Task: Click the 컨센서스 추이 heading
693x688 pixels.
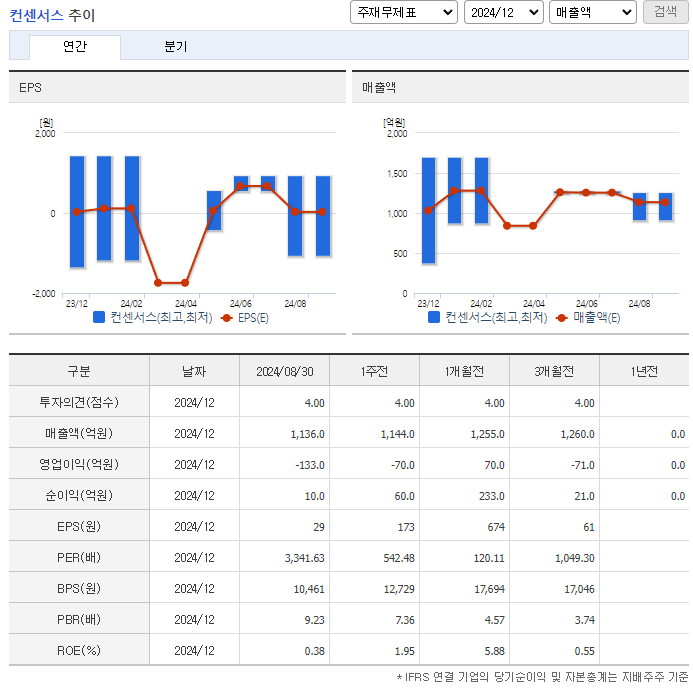Action: tap(52, 15)
